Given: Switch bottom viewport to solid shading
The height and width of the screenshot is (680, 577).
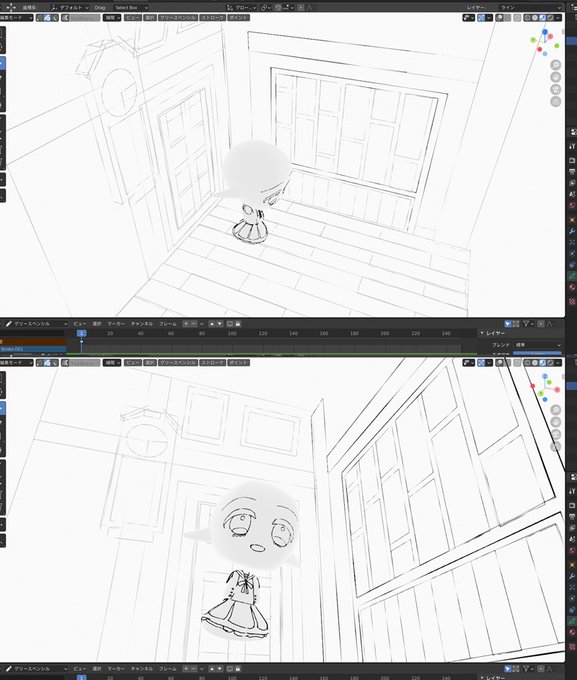Looking at the screenshot, I should (x=535, y=363).
